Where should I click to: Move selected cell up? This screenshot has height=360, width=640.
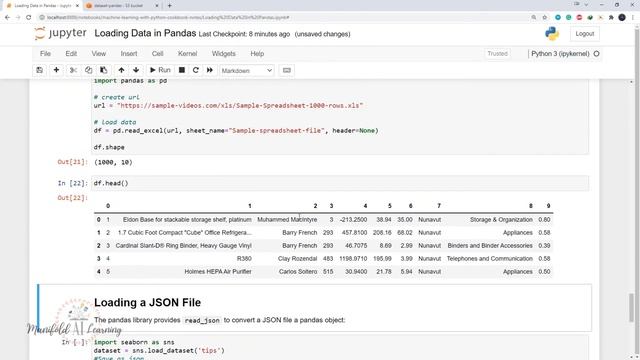(x=121, y=70)
